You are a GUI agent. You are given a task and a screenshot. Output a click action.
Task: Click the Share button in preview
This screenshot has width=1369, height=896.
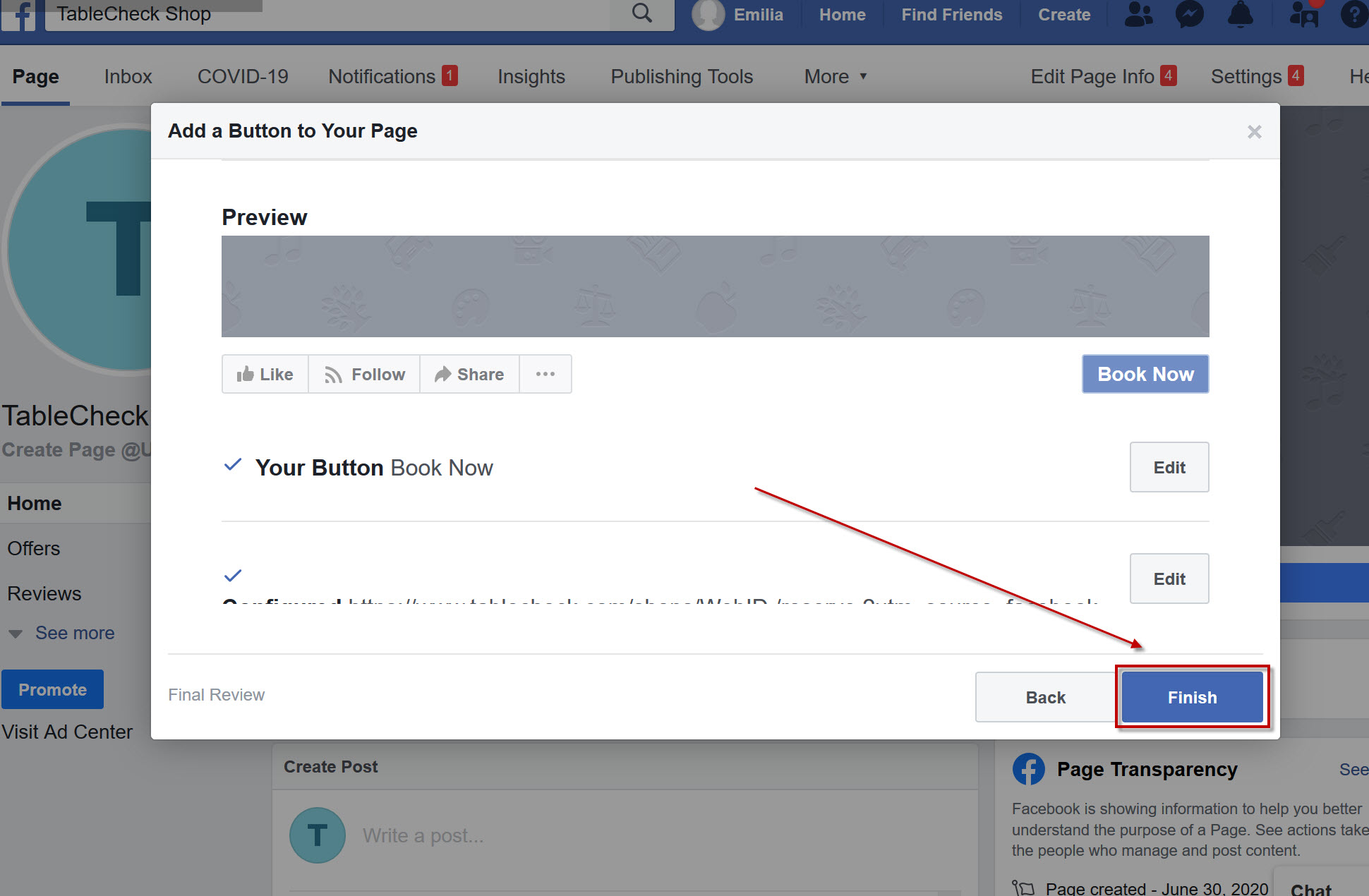tap(469, 374)
